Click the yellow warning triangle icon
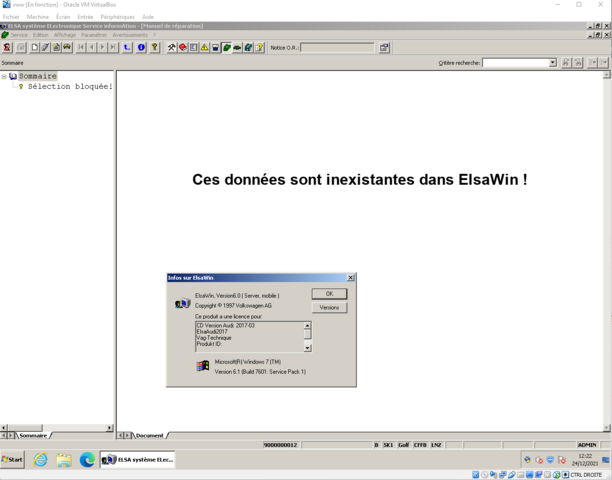The width and height of the screenshot is (612, 480). 205,48
